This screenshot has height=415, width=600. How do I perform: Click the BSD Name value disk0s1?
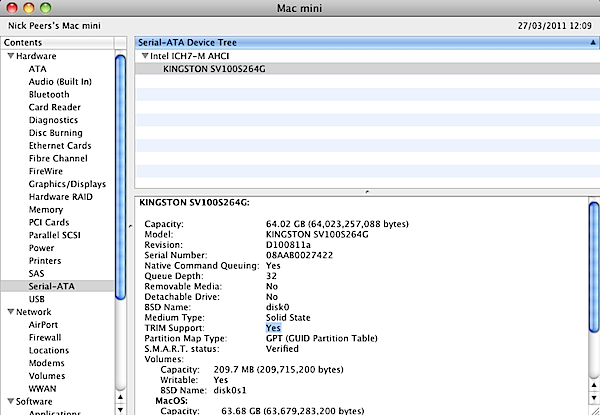(x=230, y=391)
